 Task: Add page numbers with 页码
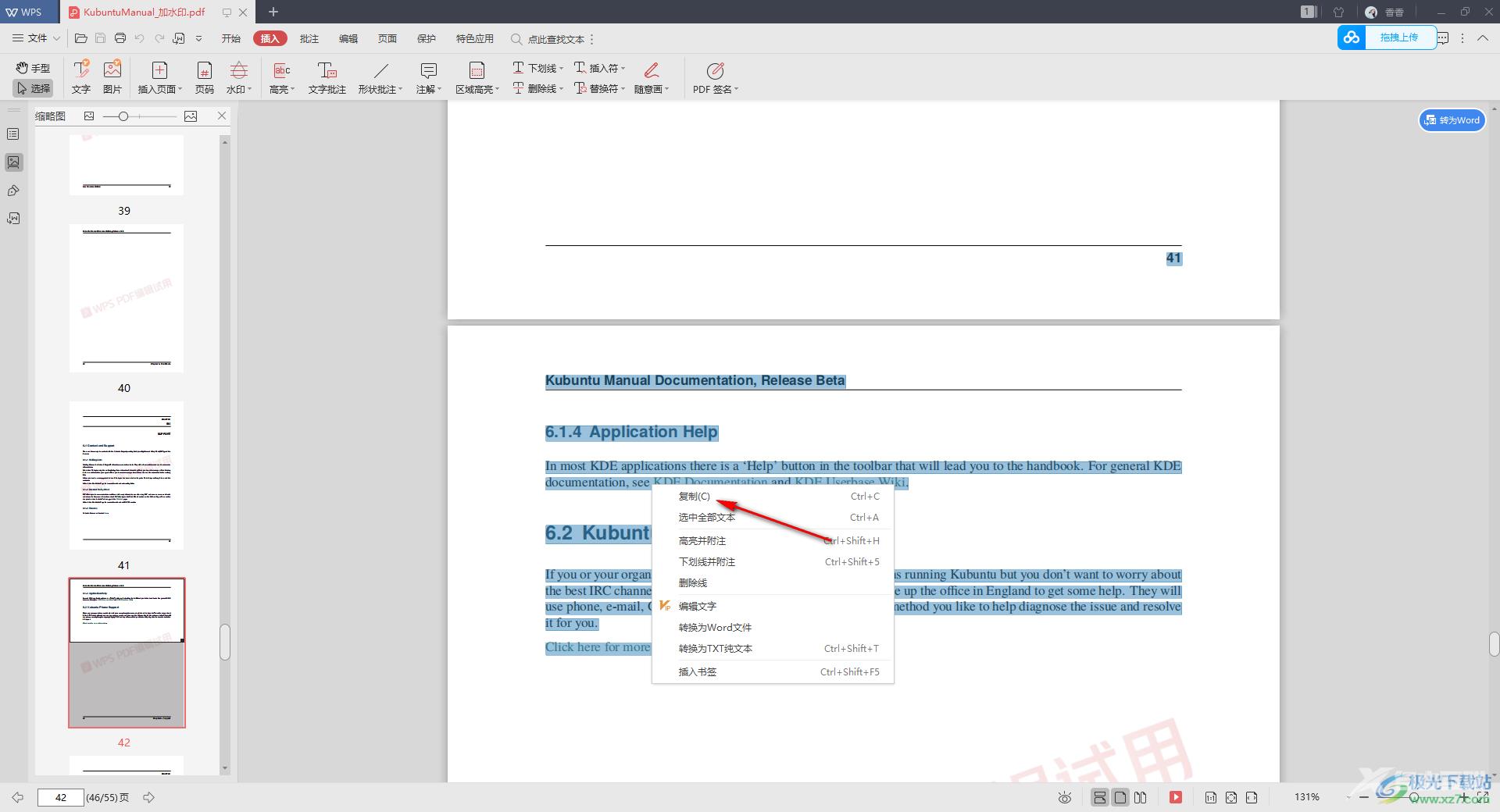pyautogui.click(x=204, y=77)
